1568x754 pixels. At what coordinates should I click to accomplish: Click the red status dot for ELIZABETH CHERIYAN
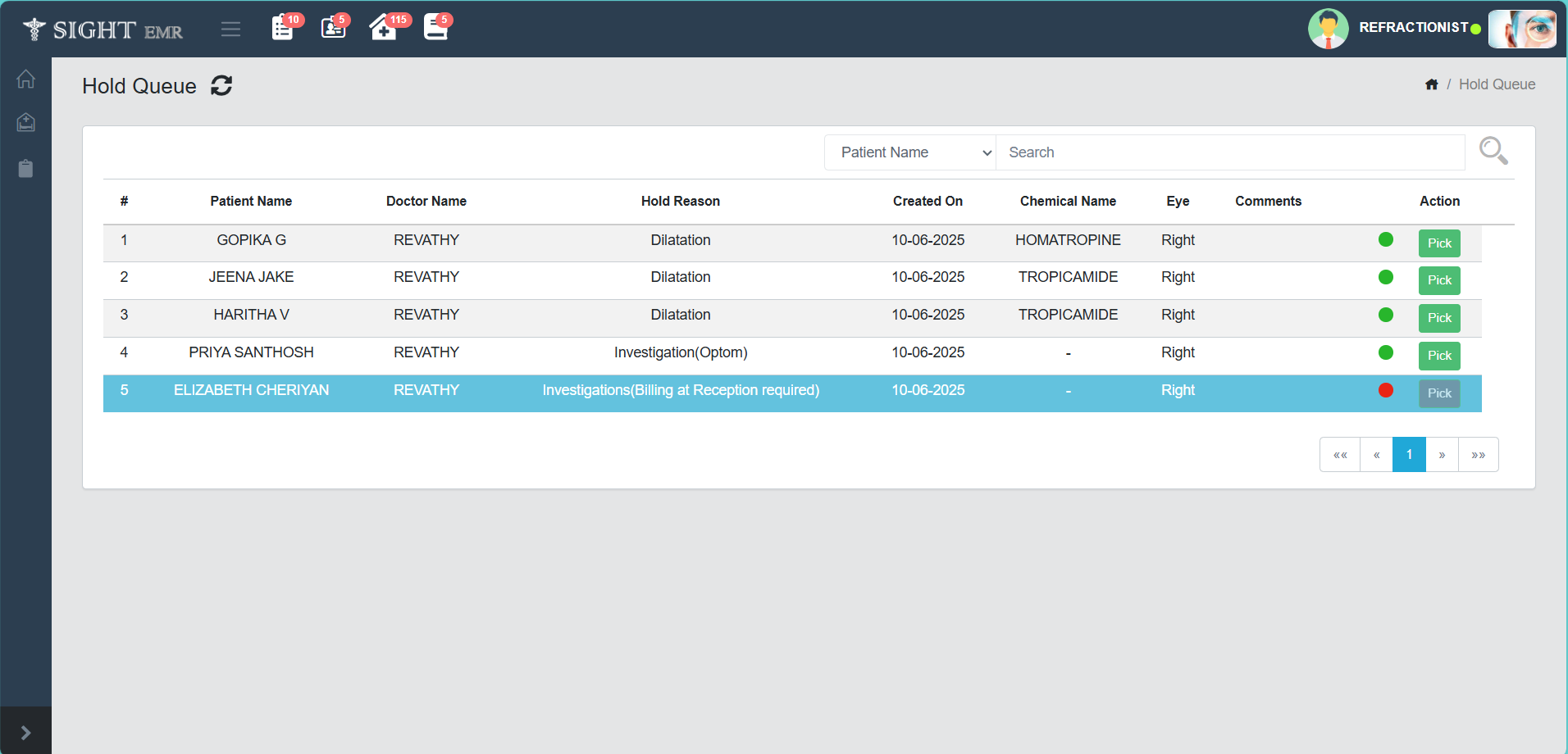(1386, 390)
